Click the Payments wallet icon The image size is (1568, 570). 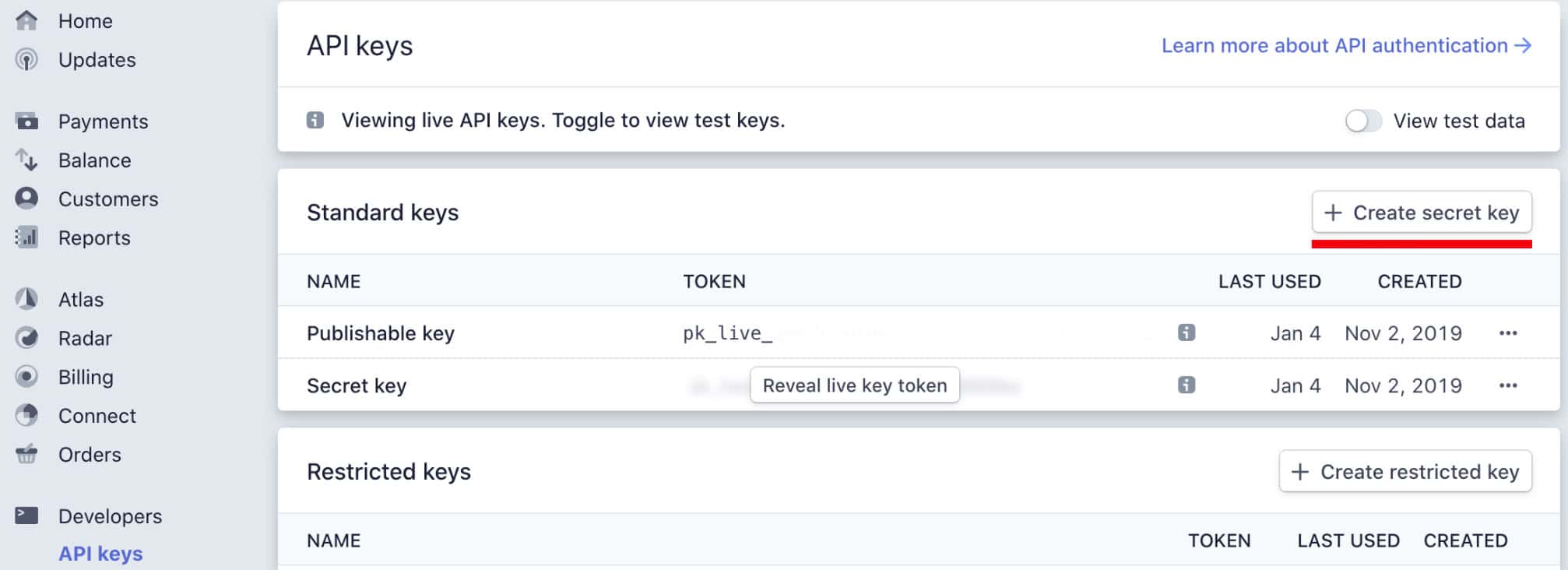pyautogui.click(x=26, y=121)
